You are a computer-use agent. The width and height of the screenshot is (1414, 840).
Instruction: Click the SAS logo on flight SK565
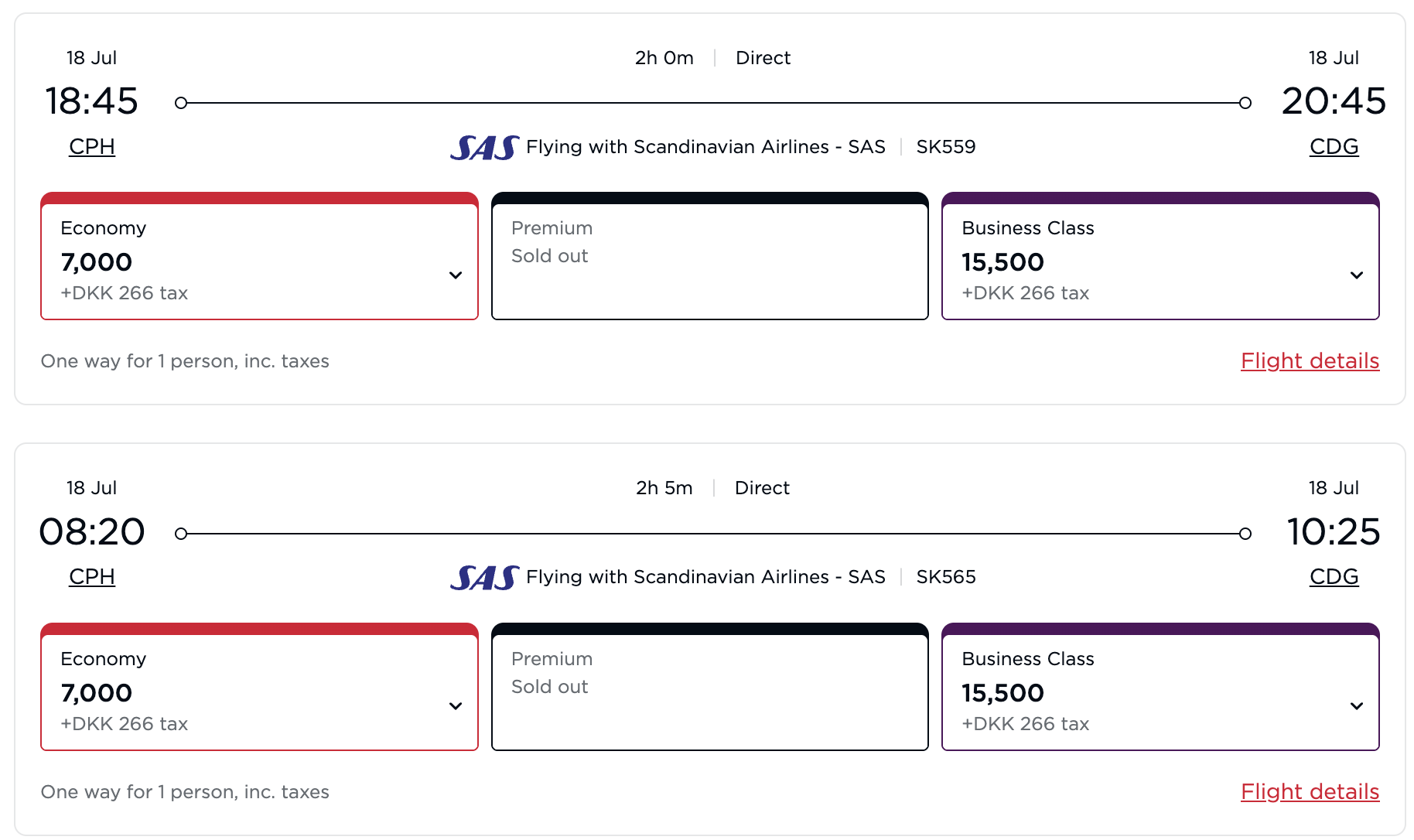click(x=484, y=577)
